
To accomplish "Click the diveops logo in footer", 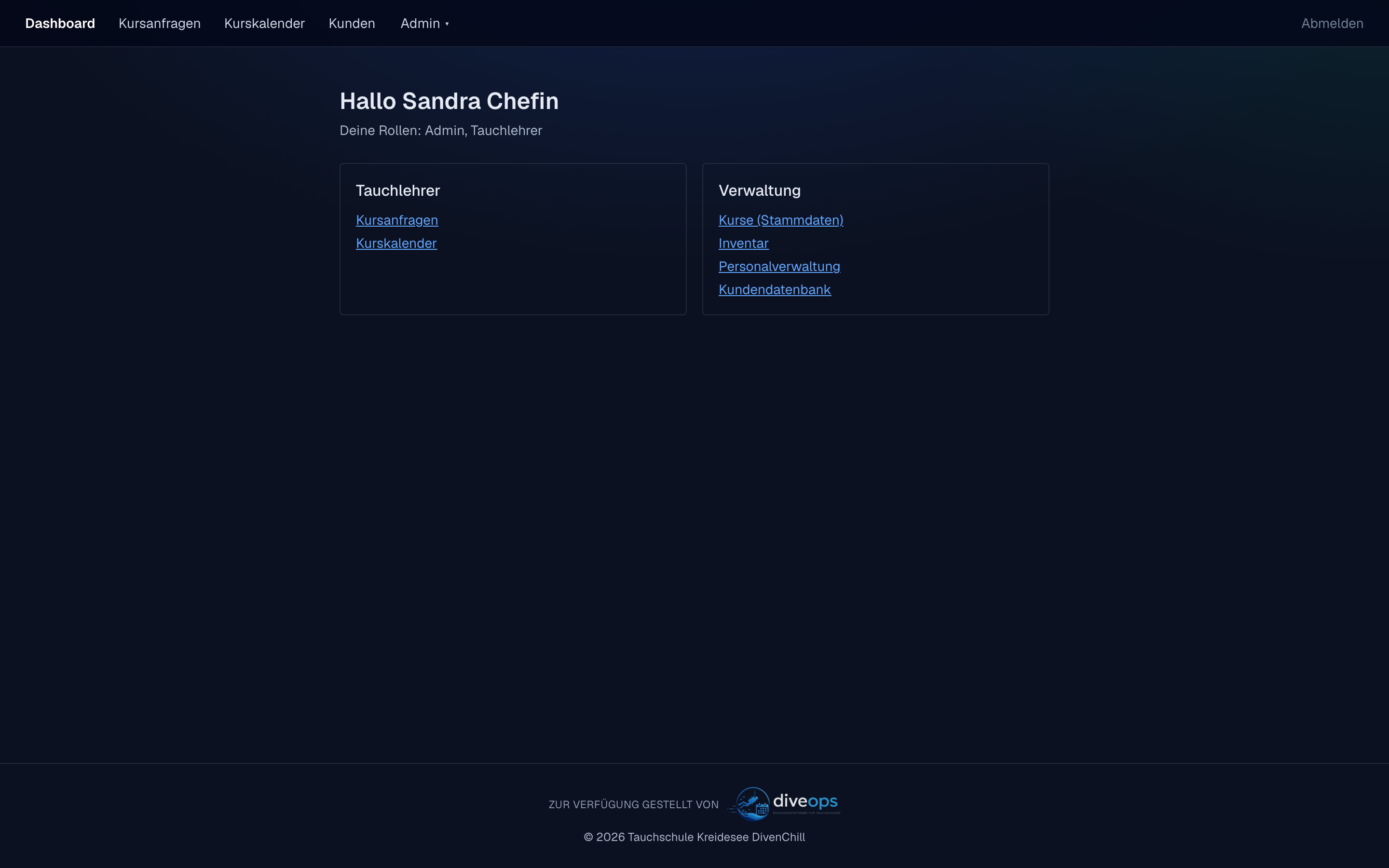I will (783, 804).
